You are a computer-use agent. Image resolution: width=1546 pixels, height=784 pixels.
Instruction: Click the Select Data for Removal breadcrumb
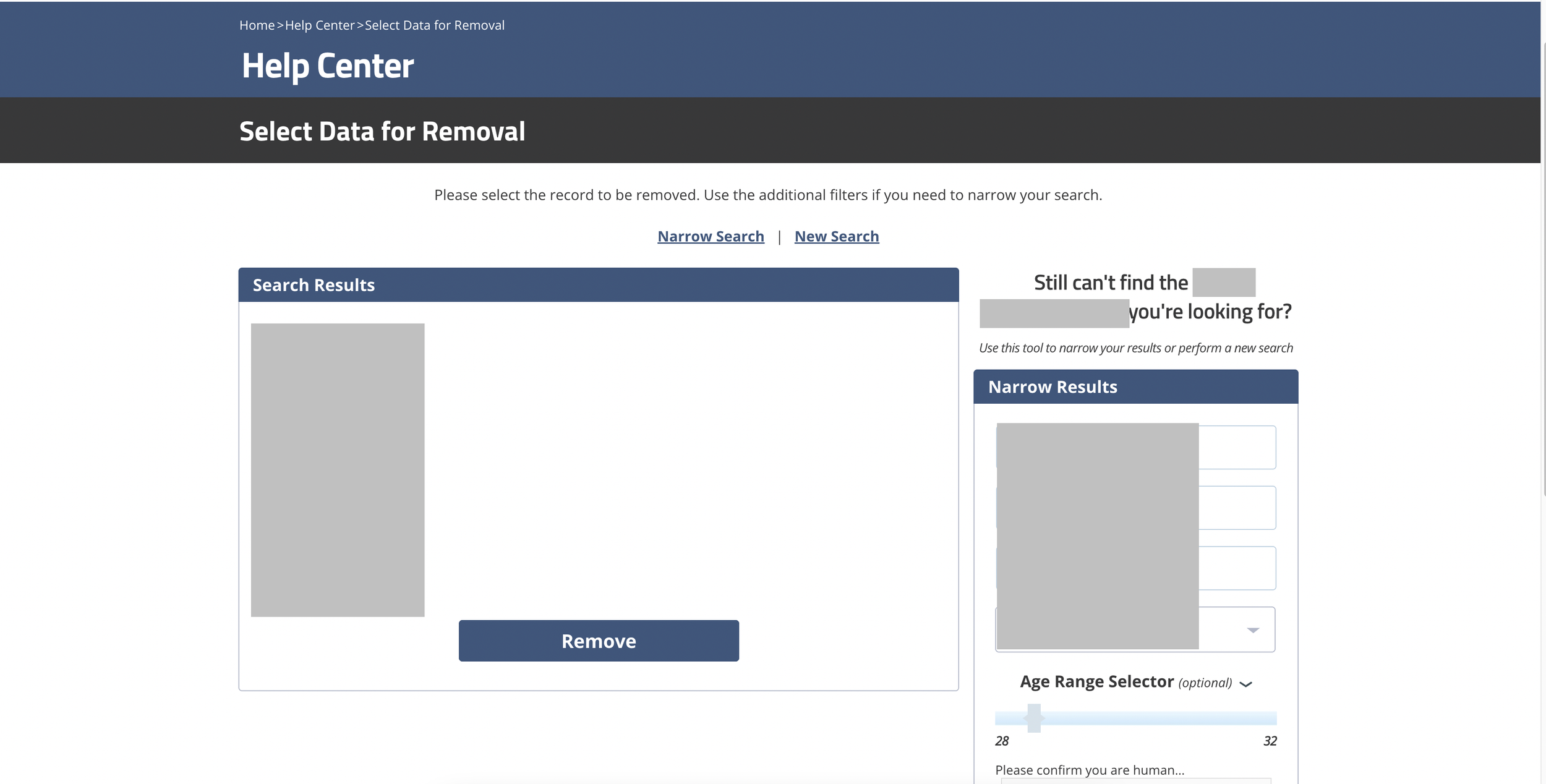434,25
